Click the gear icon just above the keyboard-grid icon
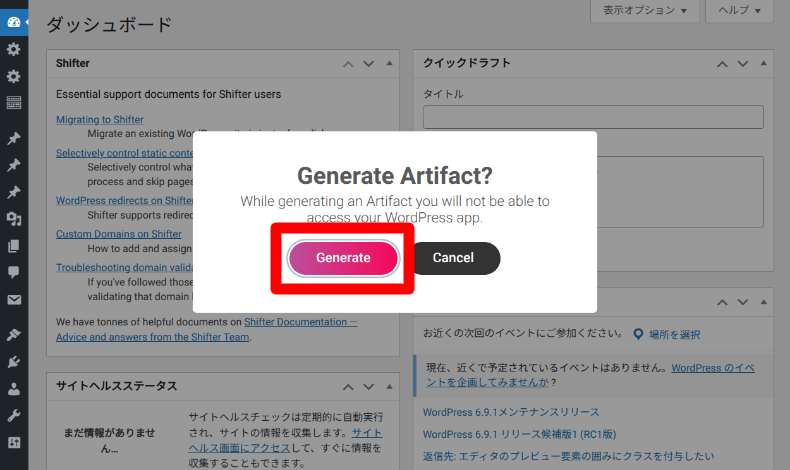790x470 pixels. pyautogui.click(x=14, y=76)
